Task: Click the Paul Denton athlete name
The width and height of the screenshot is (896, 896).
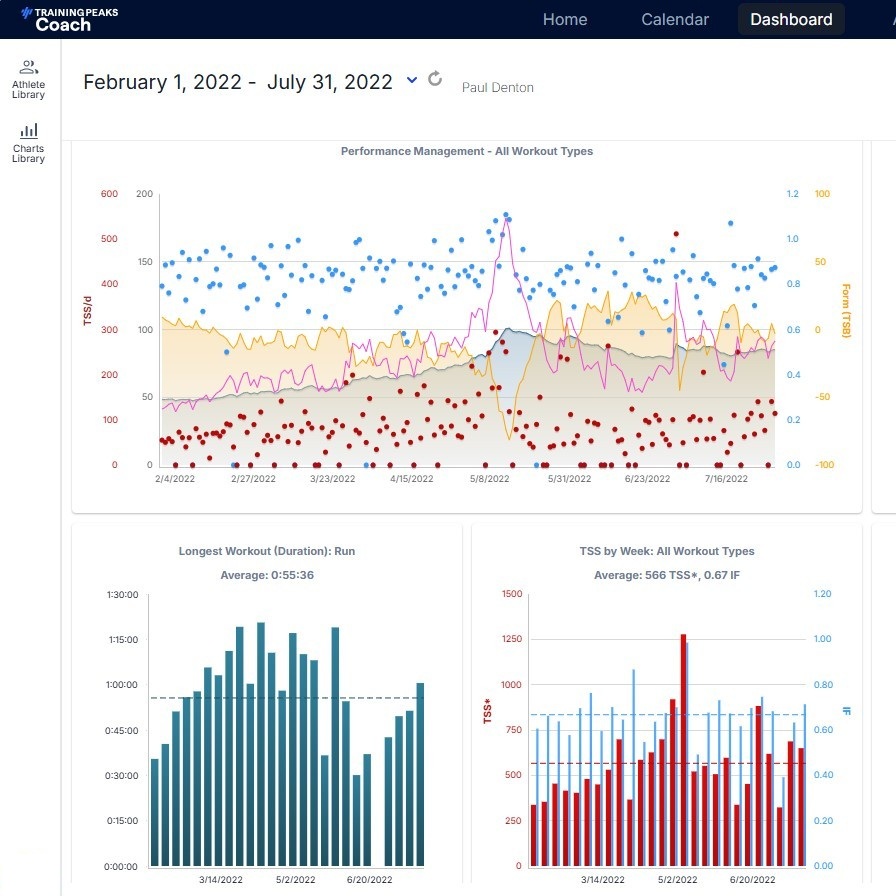Action: (497, 87)
